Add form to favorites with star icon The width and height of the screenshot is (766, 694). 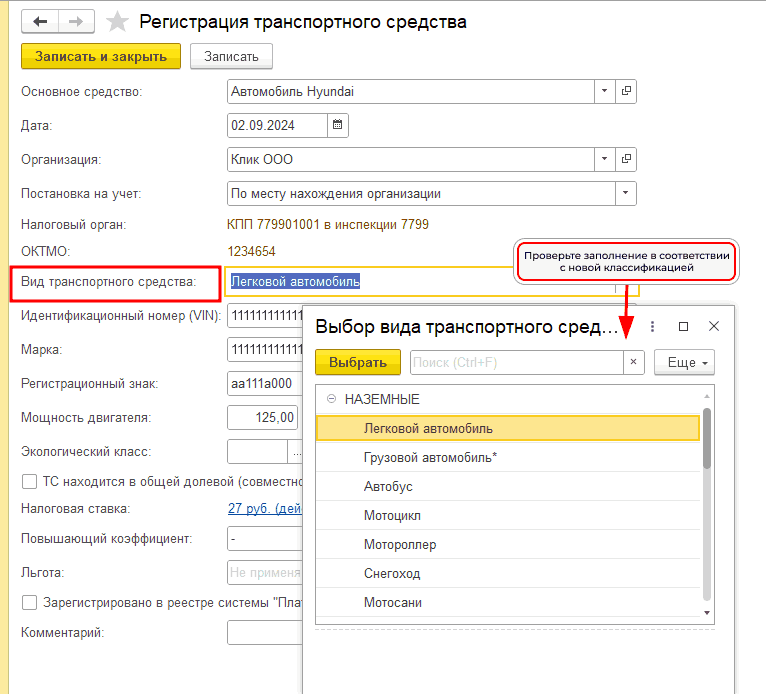pos(117,21)
